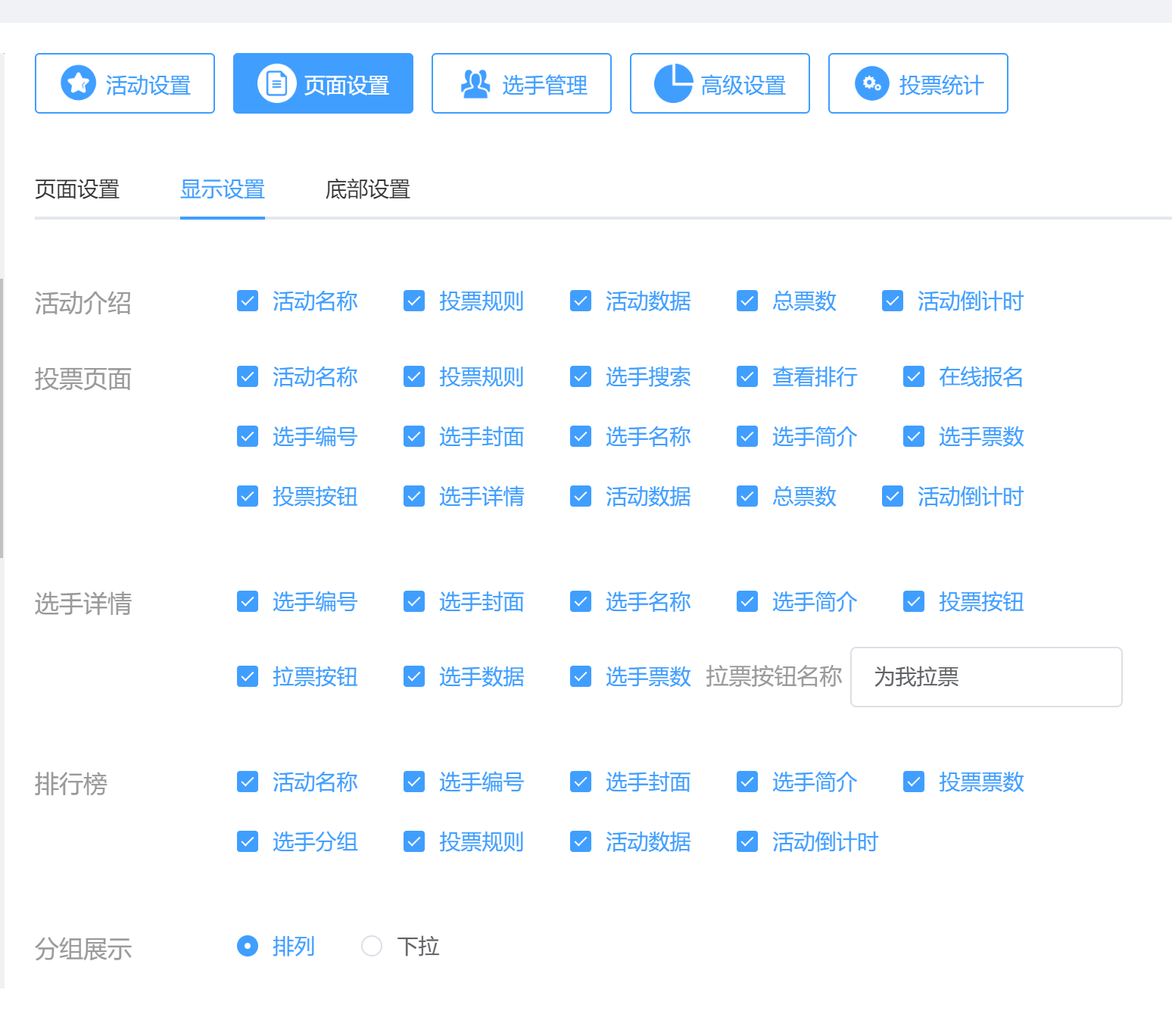Screen dimensions: 1172x1036
Task: Toggle the 选手搜索 checkbox
Action: tap(581, 376)
